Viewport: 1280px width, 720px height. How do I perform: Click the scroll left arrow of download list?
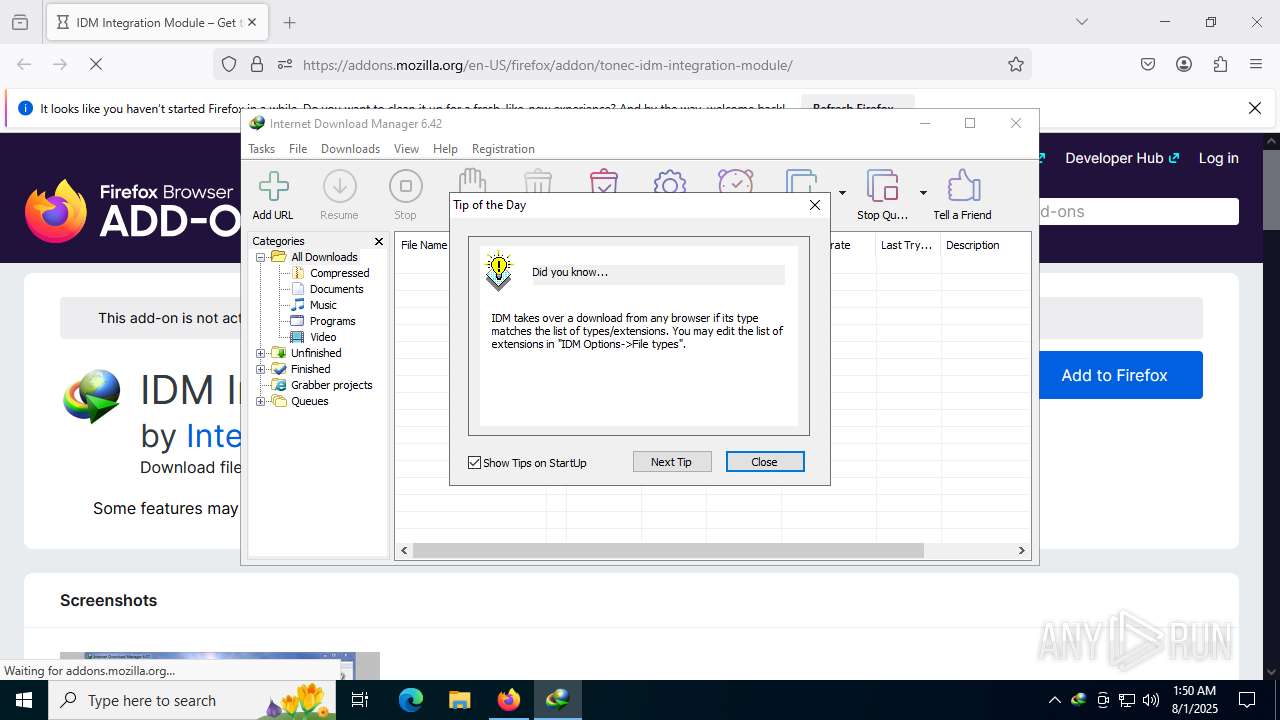coord(405,550)
